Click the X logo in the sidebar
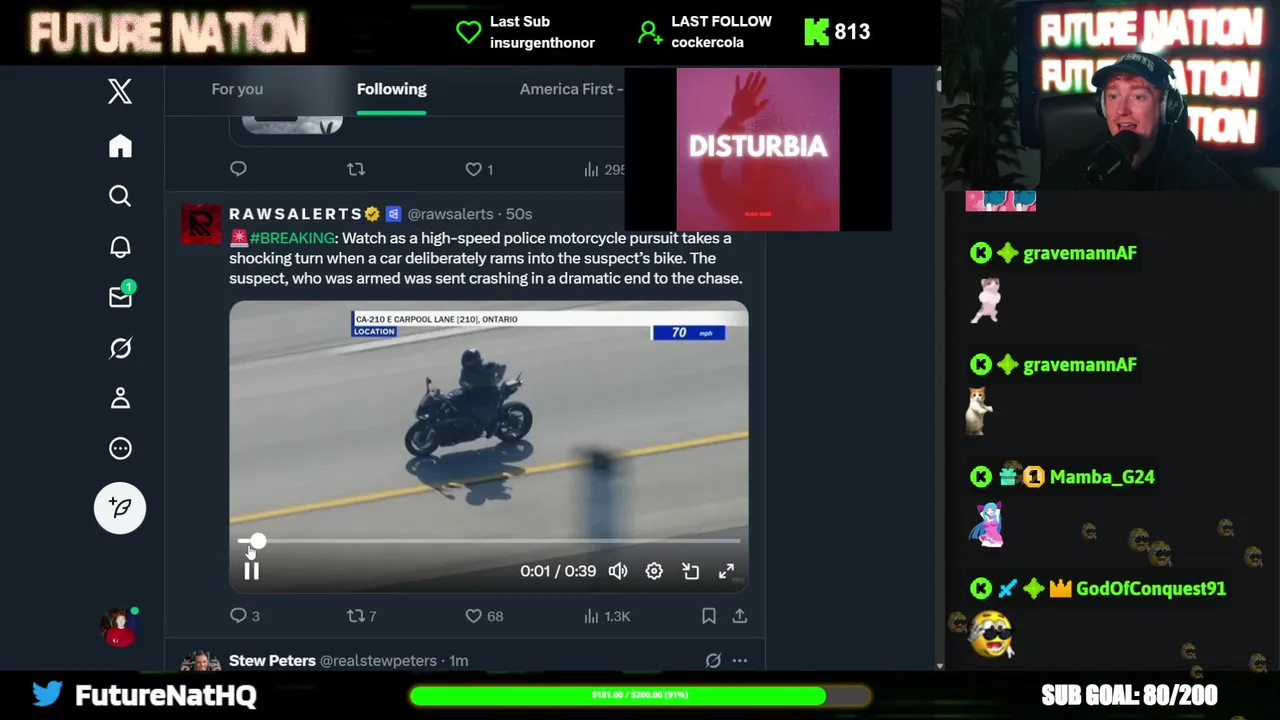The width and height of the screenshot is (1280, 720). (120, 92)
